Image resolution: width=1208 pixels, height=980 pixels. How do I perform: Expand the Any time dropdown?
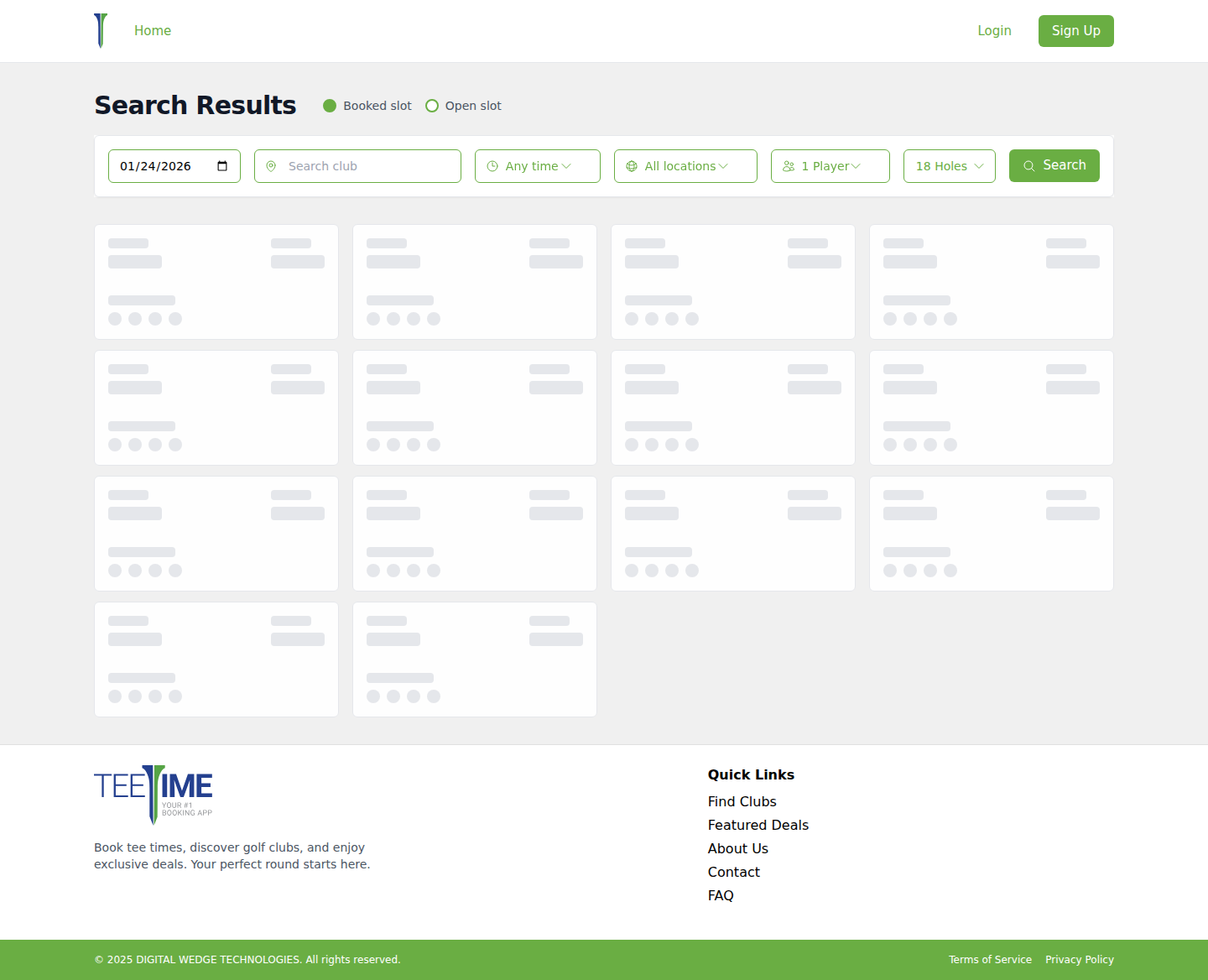click(x=538, y=166)
